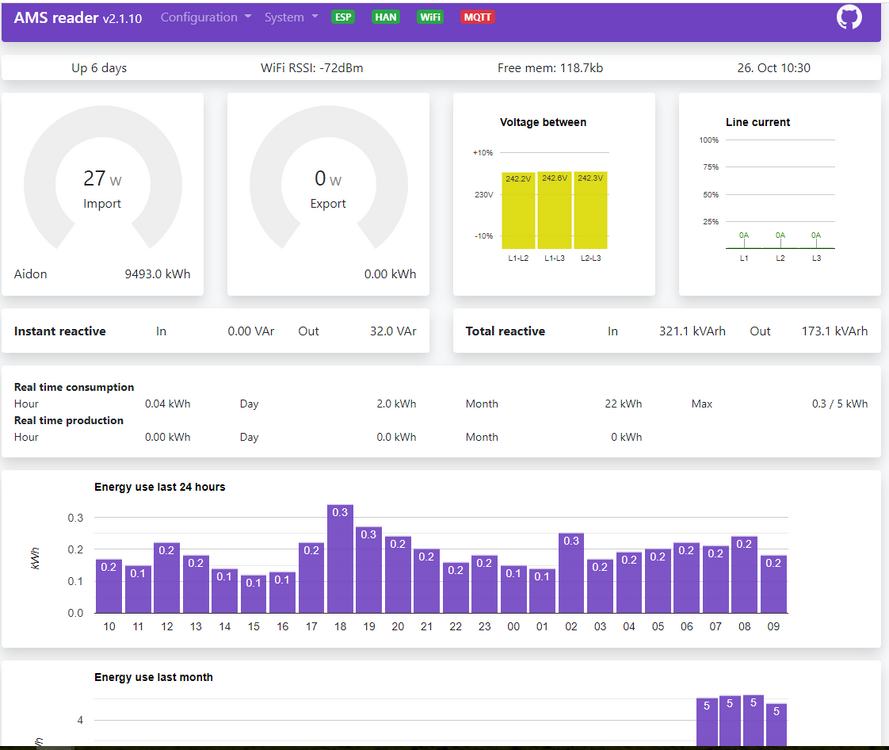Click the hour 18 energy bar
The width and height of the screenshot is (889, 750).
pos(340,560)
